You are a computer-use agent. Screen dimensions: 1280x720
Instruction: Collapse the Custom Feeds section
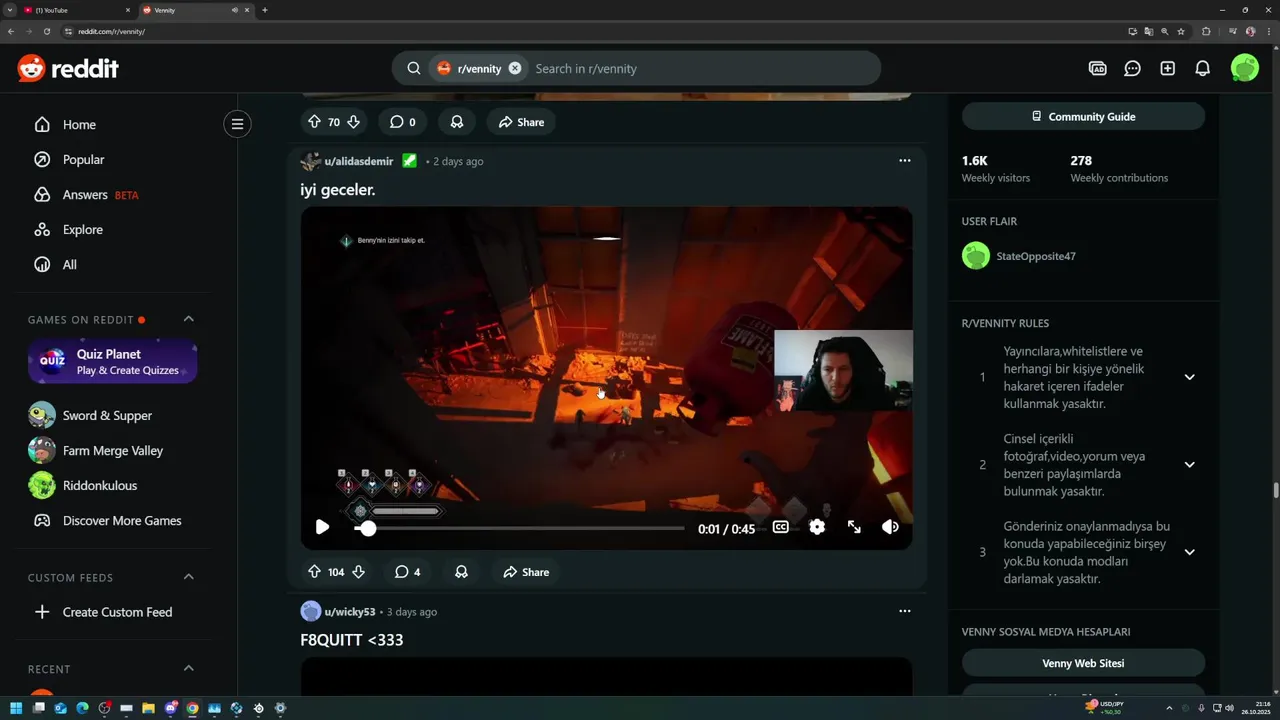(188, 577)
